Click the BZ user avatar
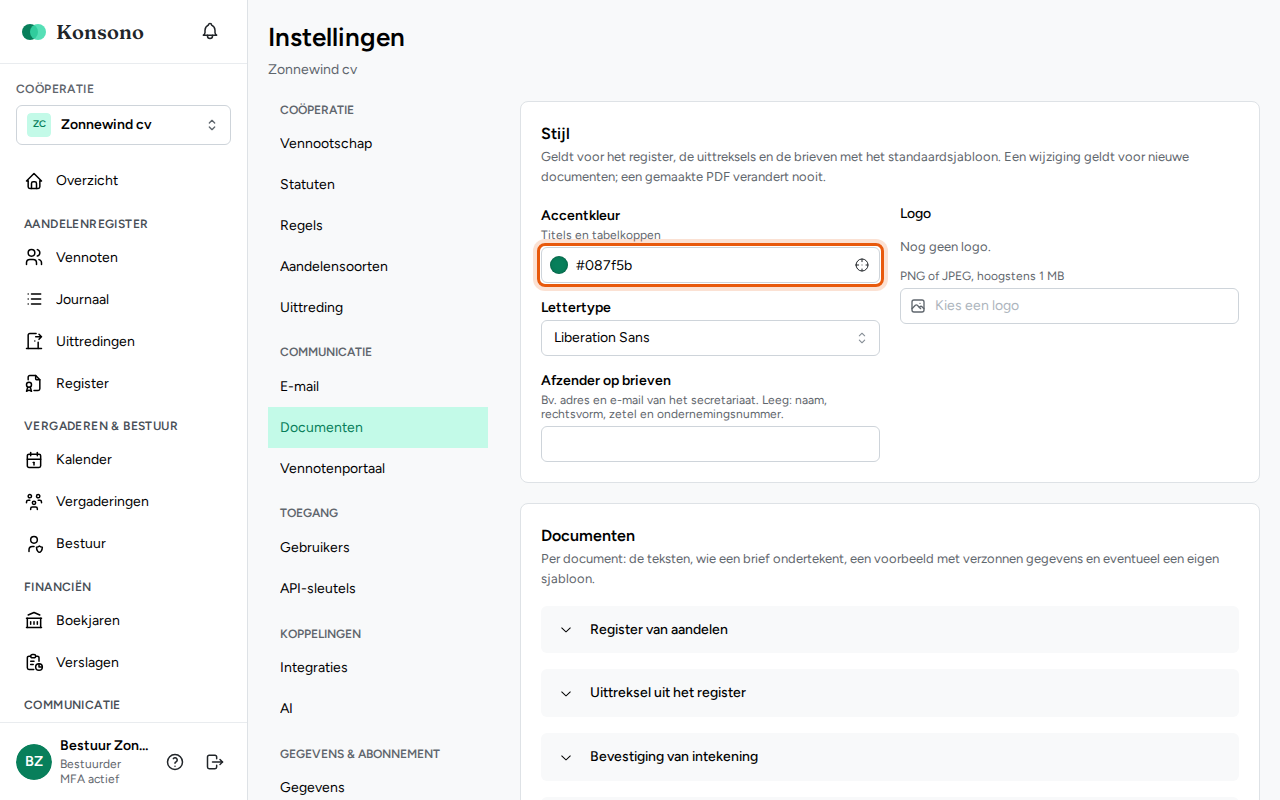Image resolution: width=1280 pixels, height=800 pixels. coord(34,762)
